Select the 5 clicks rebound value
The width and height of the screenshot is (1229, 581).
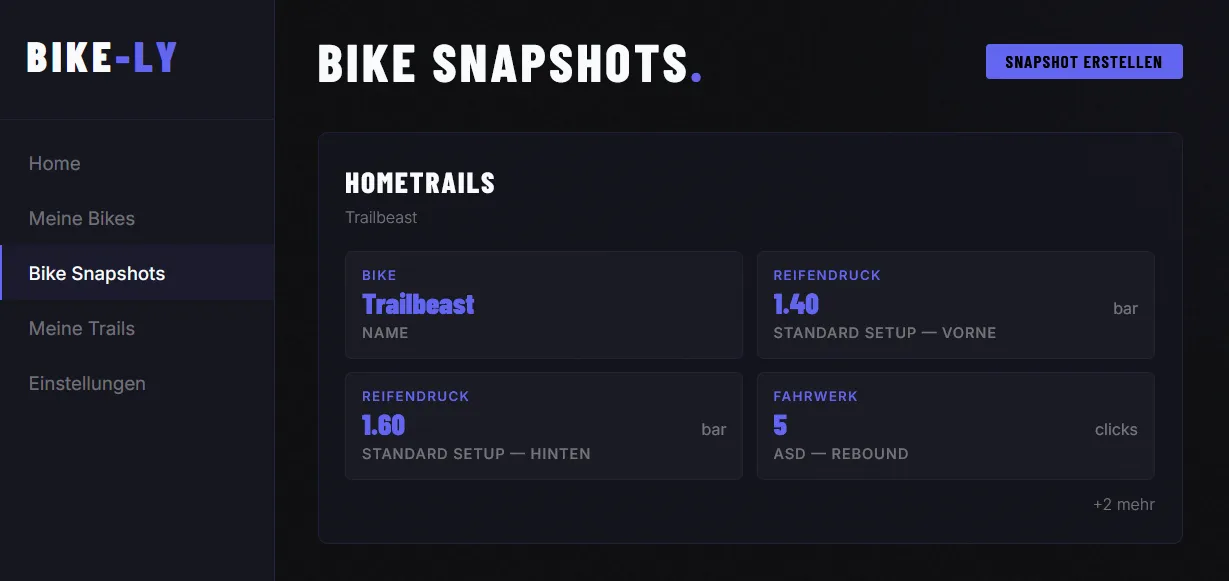click(779, 425)
